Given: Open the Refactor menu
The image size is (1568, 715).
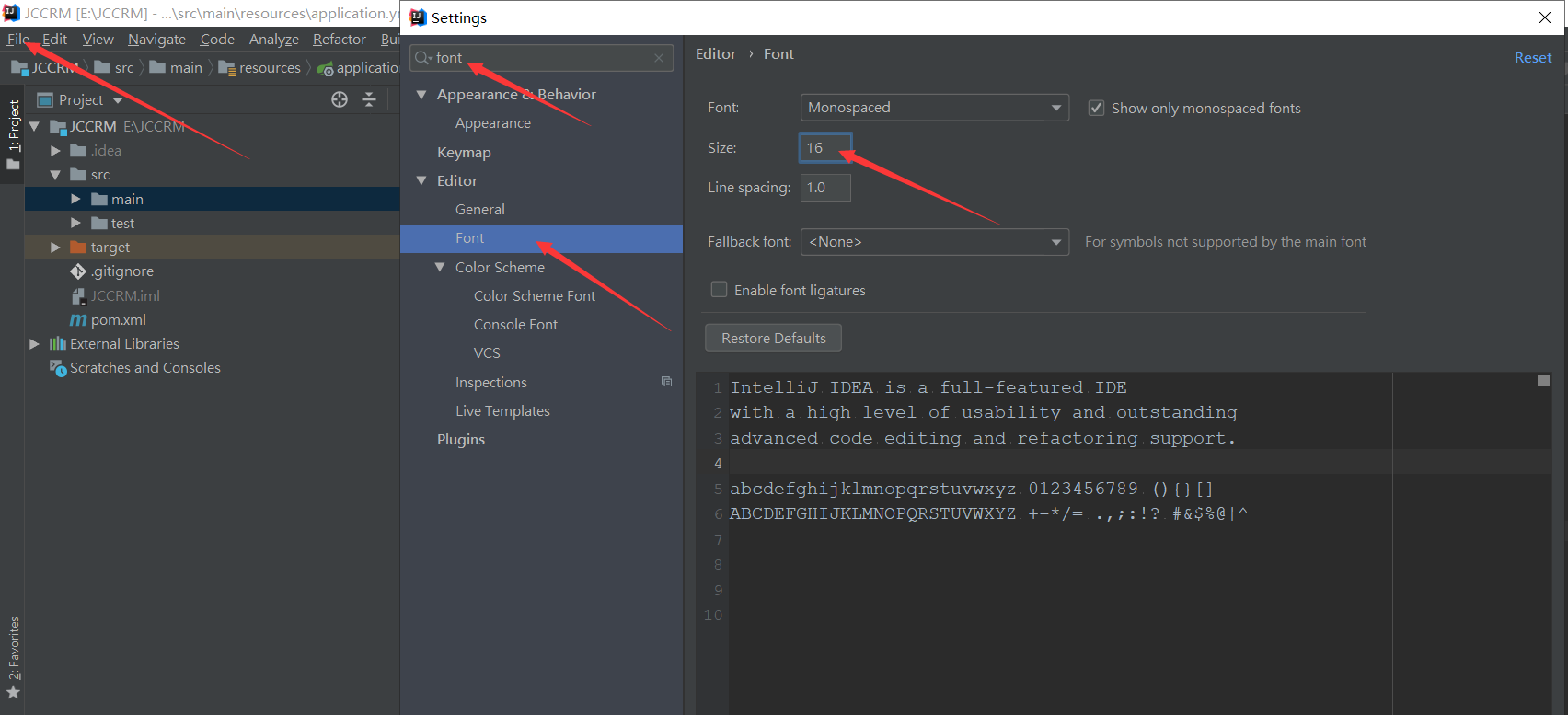Looking at the screenshot, I should tap(339, 39).
